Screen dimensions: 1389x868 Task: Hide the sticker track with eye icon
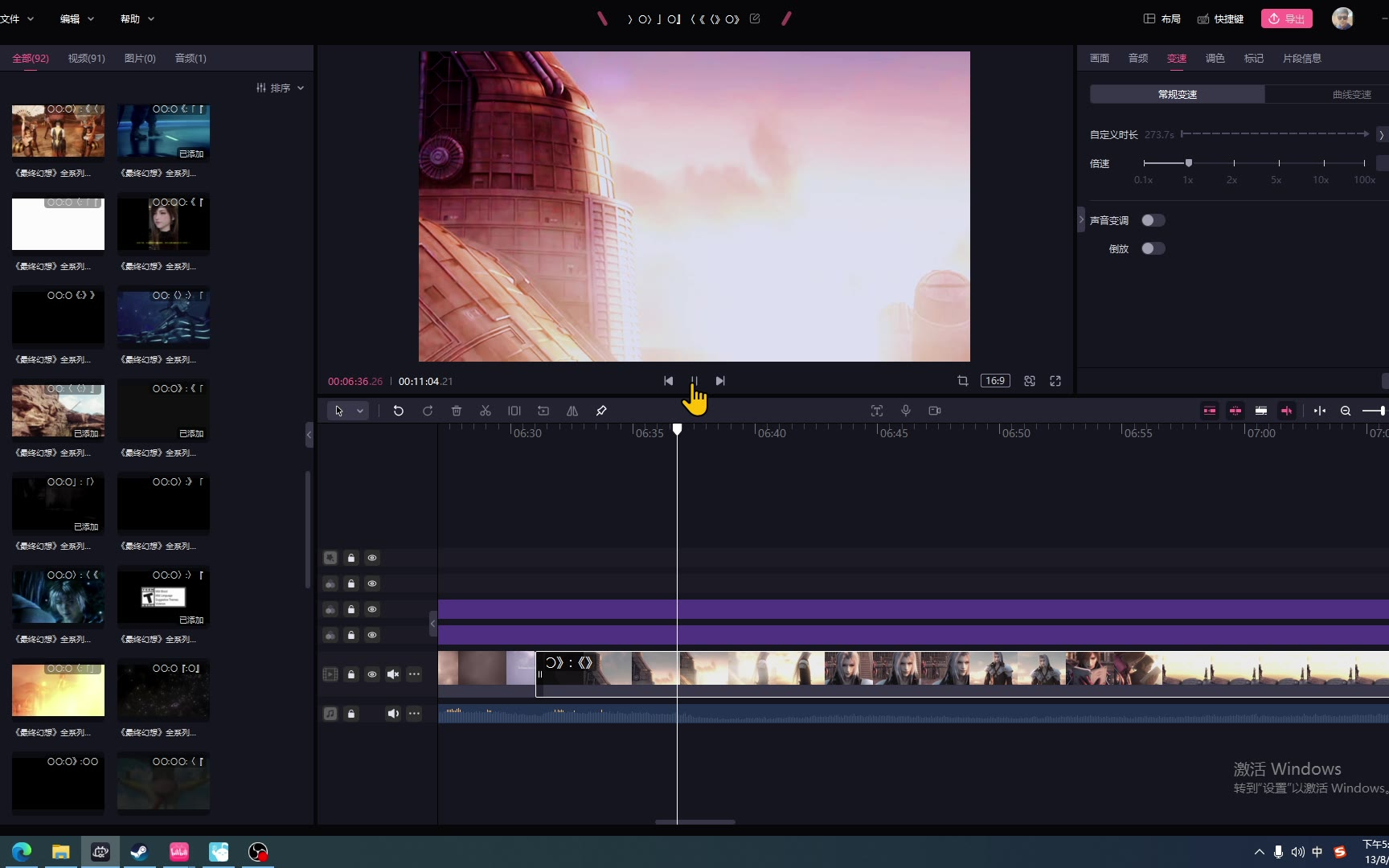[372, 558]
